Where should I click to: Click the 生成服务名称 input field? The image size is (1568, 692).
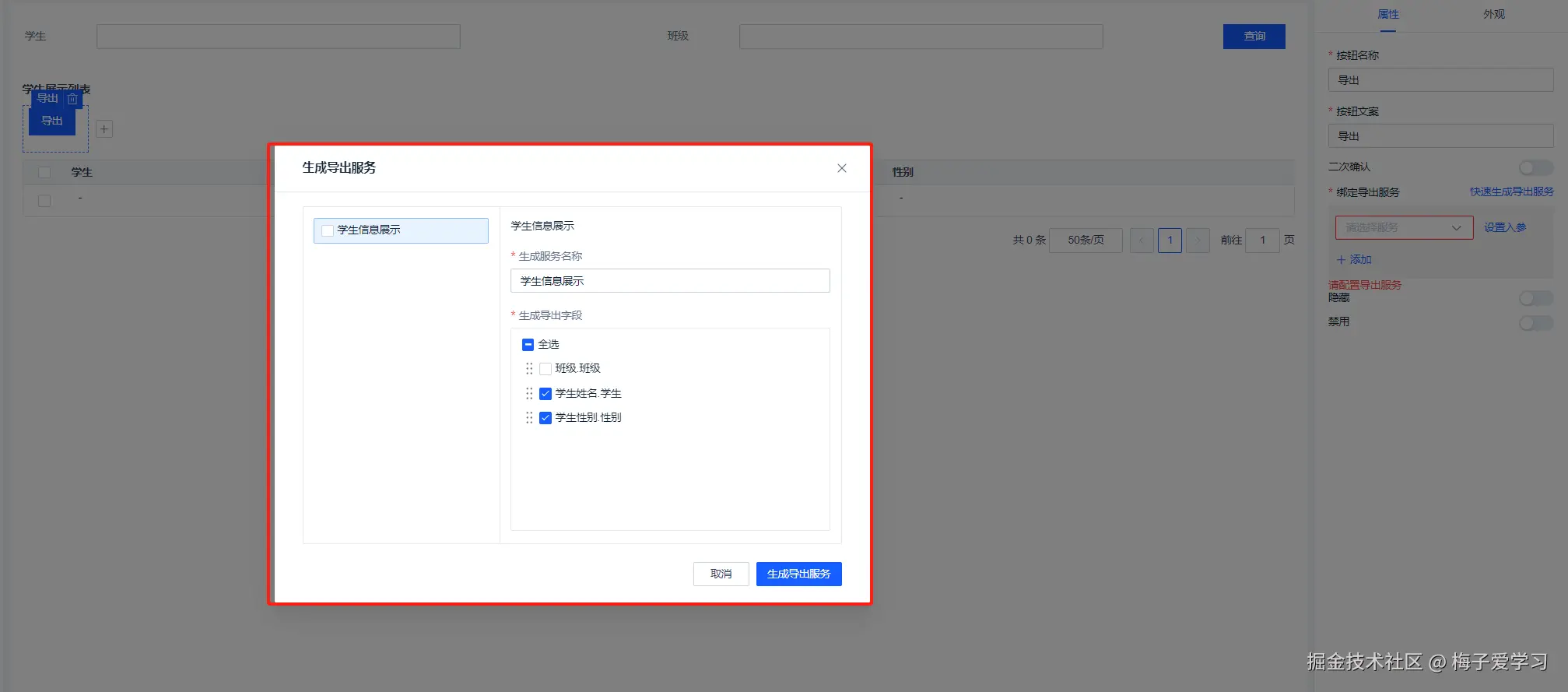(670, 281)
